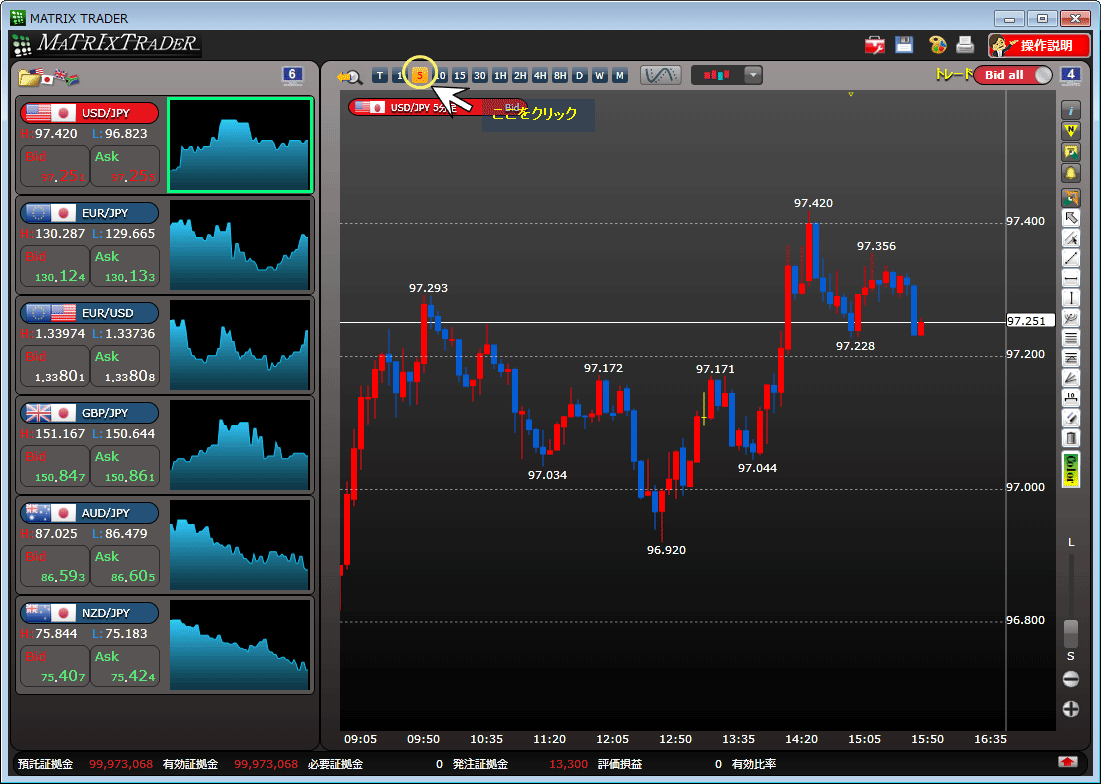Select the GBP/JPY currency pair label

pos(89,413)
